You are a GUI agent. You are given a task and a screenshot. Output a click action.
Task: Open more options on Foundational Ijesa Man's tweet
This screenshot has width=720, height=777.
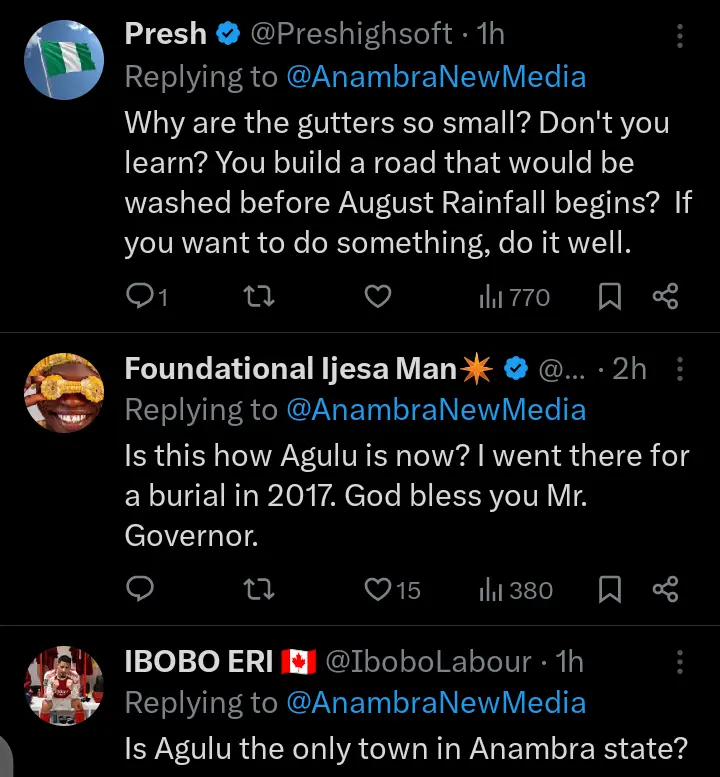680,369
